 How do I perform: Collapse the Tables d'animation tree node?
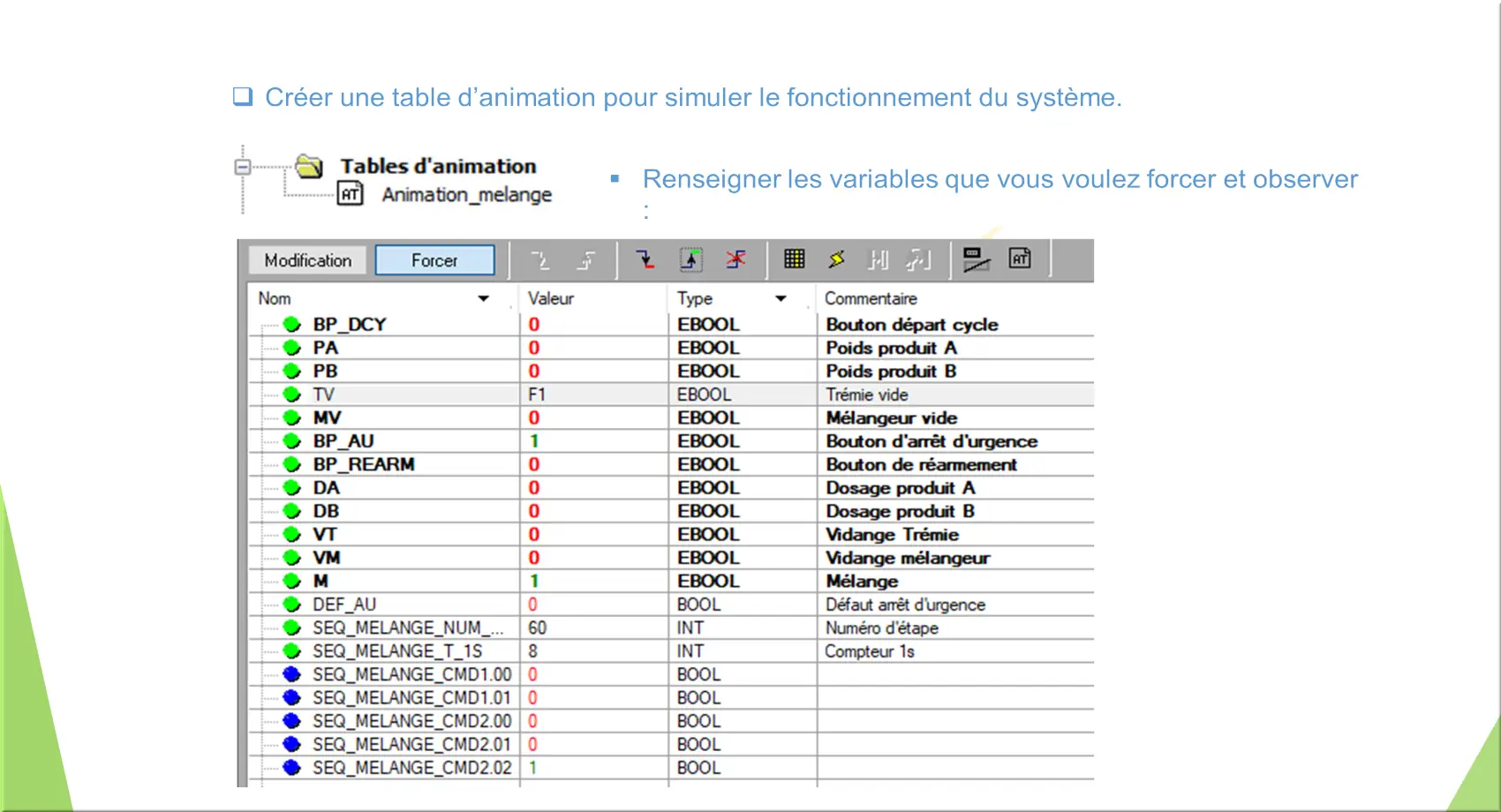pyautogui.click(x=243, y=166)
